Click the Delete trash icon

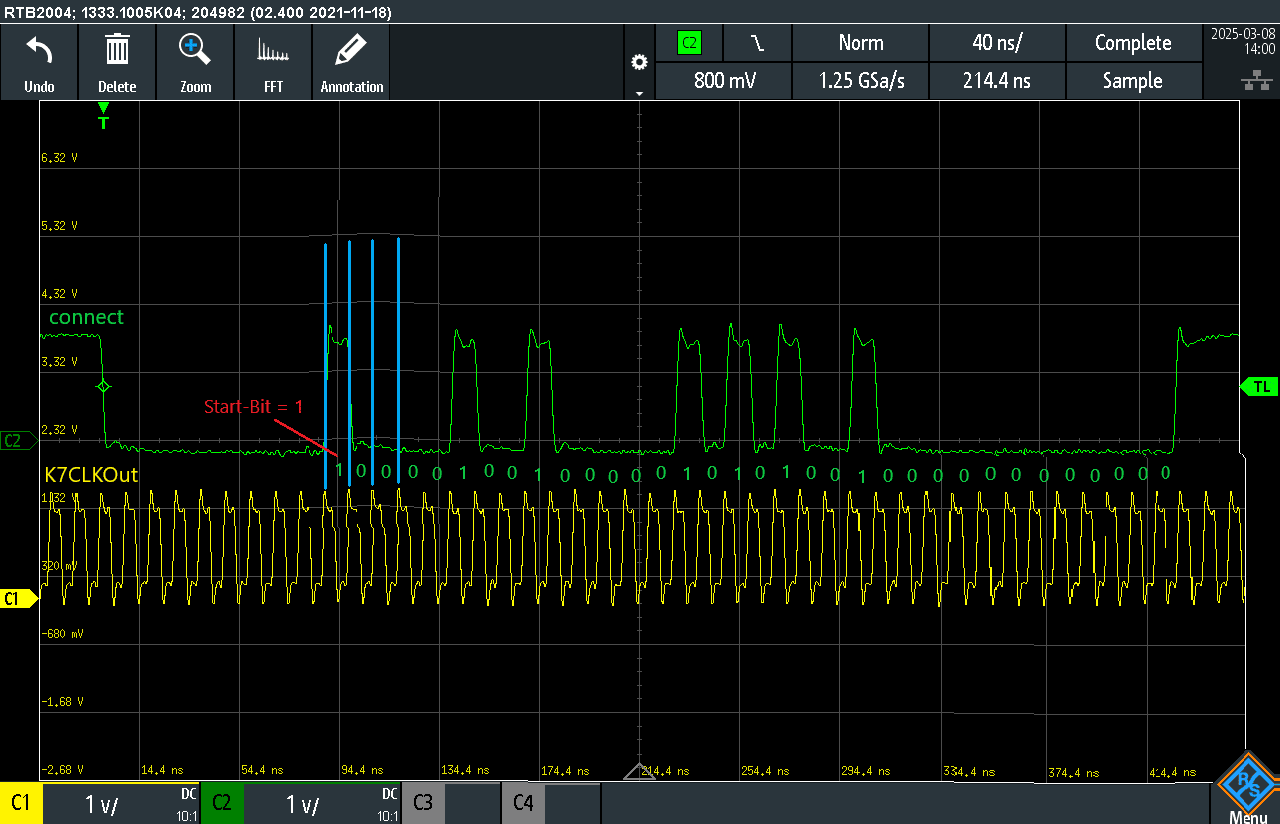117,62
